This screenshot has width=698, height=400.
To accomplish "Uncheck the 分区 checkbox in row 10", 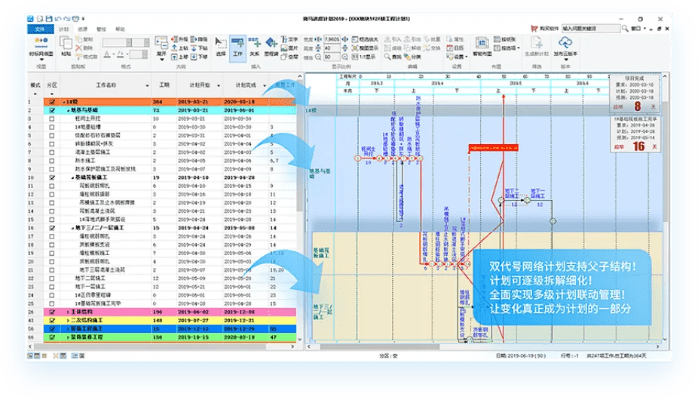I will (x=52, y=178).
